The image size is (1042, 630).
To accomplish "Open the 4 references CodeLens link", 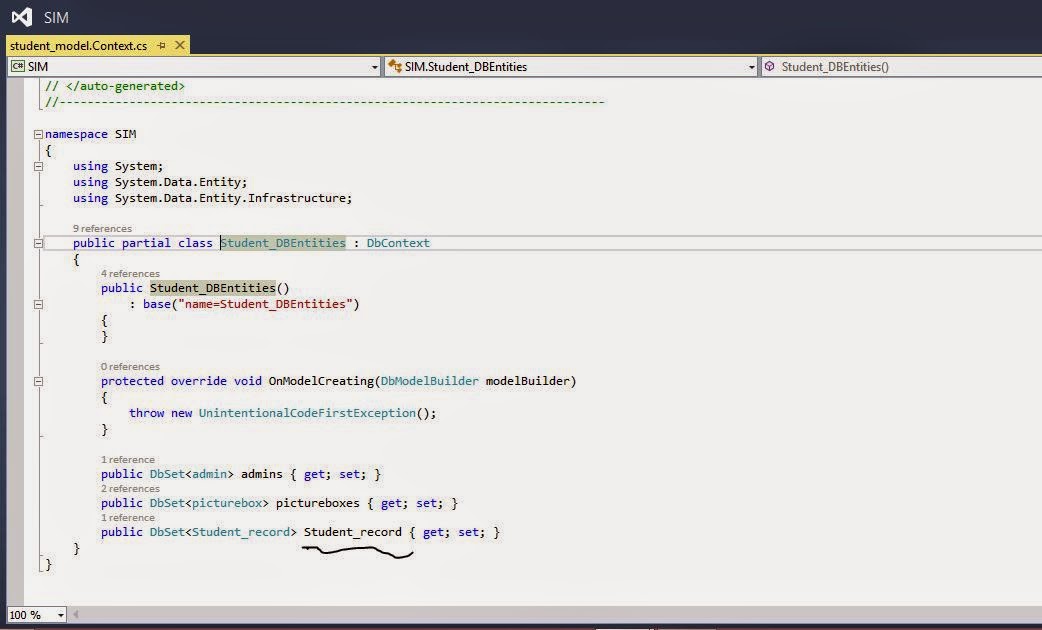I will (130, 274).
